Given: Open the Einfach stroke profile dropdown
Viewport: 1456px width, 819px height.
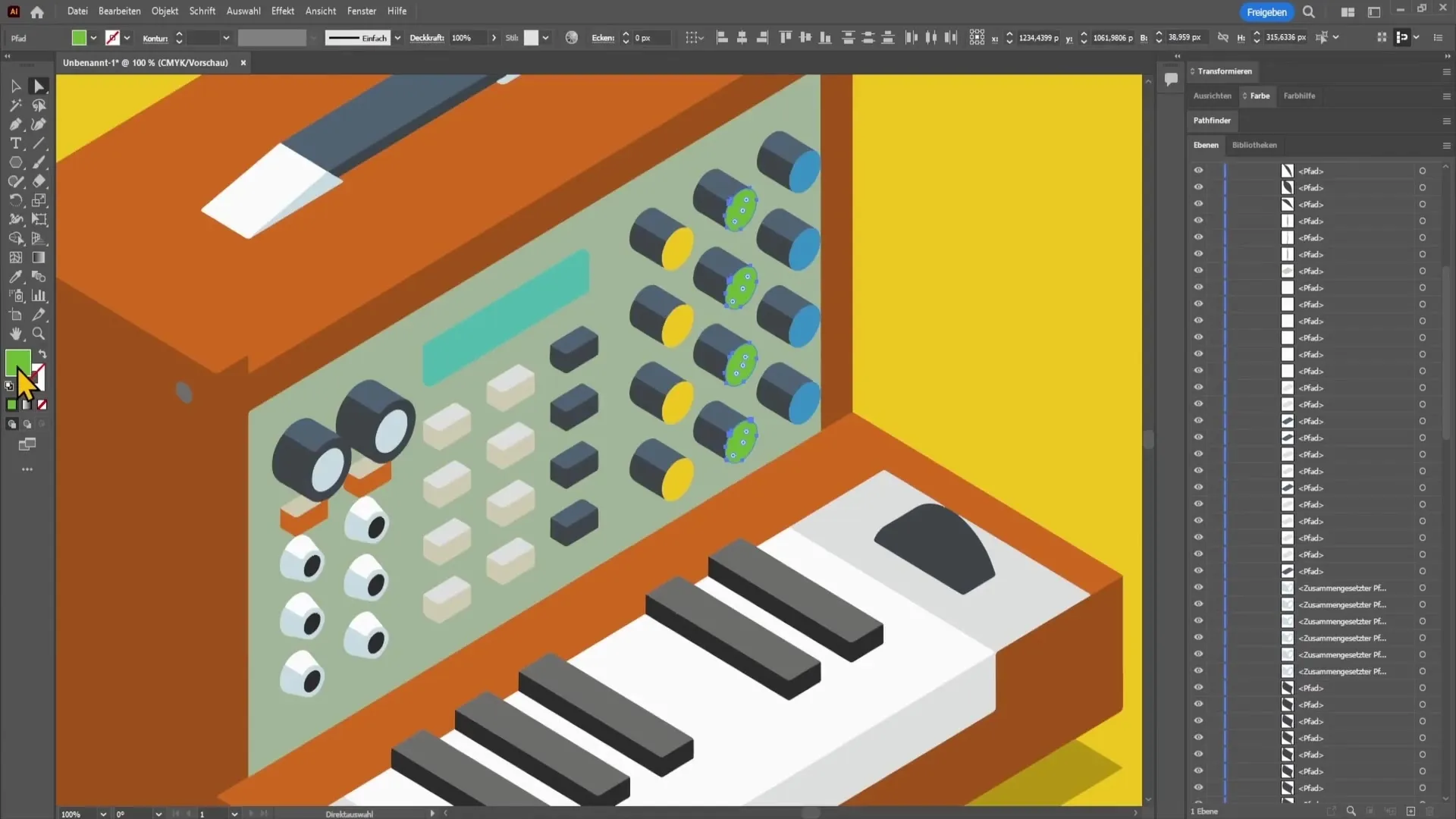Looking at the screenshot, I should coord(397,38).
